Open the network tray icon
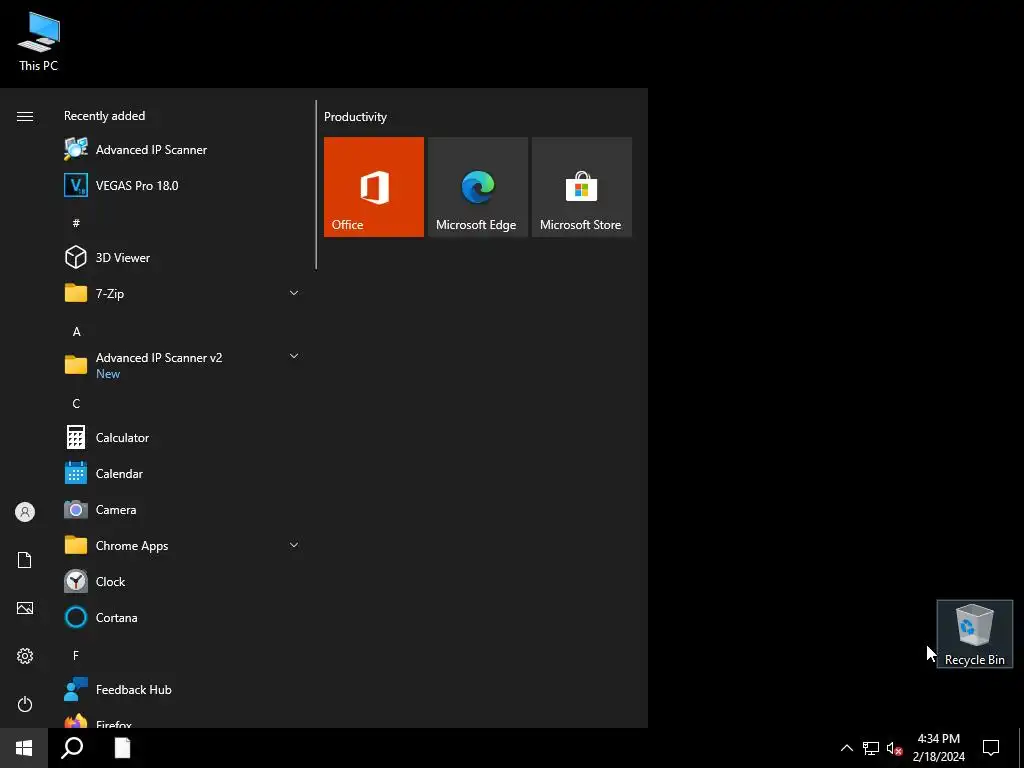The image size is (1024, 768). pos(871,748)
